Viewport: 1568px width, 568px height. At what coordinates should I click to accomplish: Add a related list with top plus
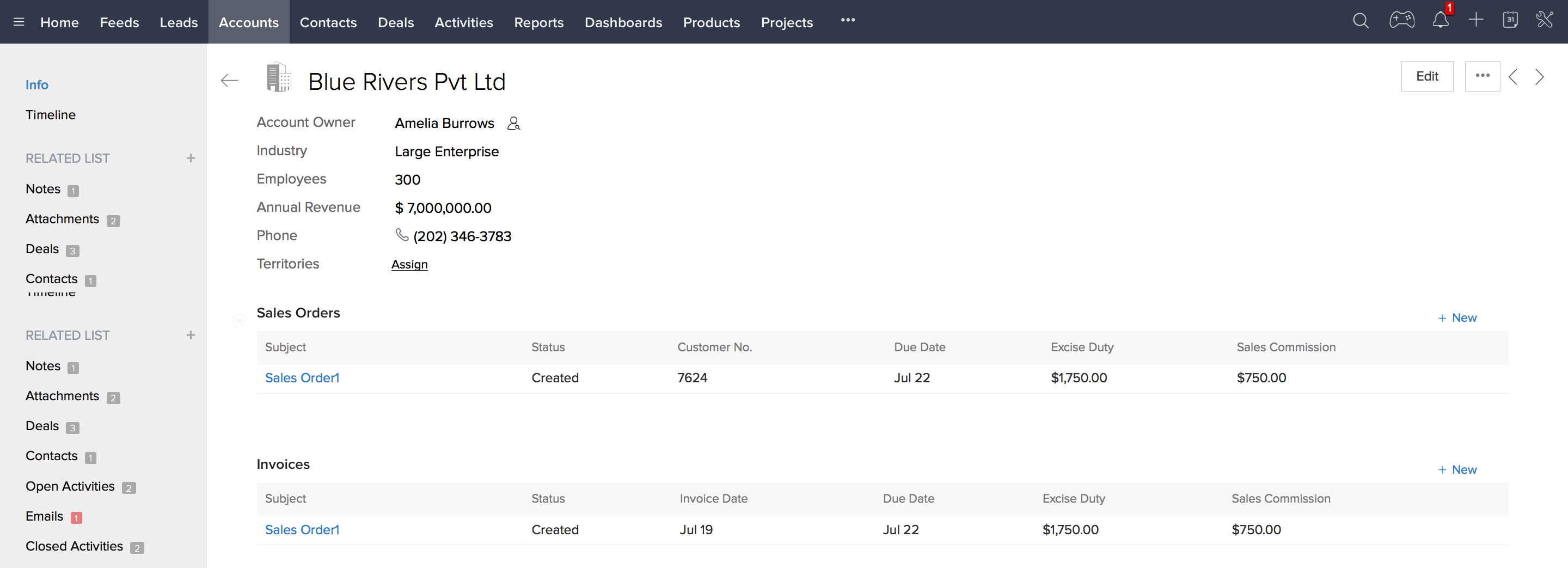click(191, 158)
